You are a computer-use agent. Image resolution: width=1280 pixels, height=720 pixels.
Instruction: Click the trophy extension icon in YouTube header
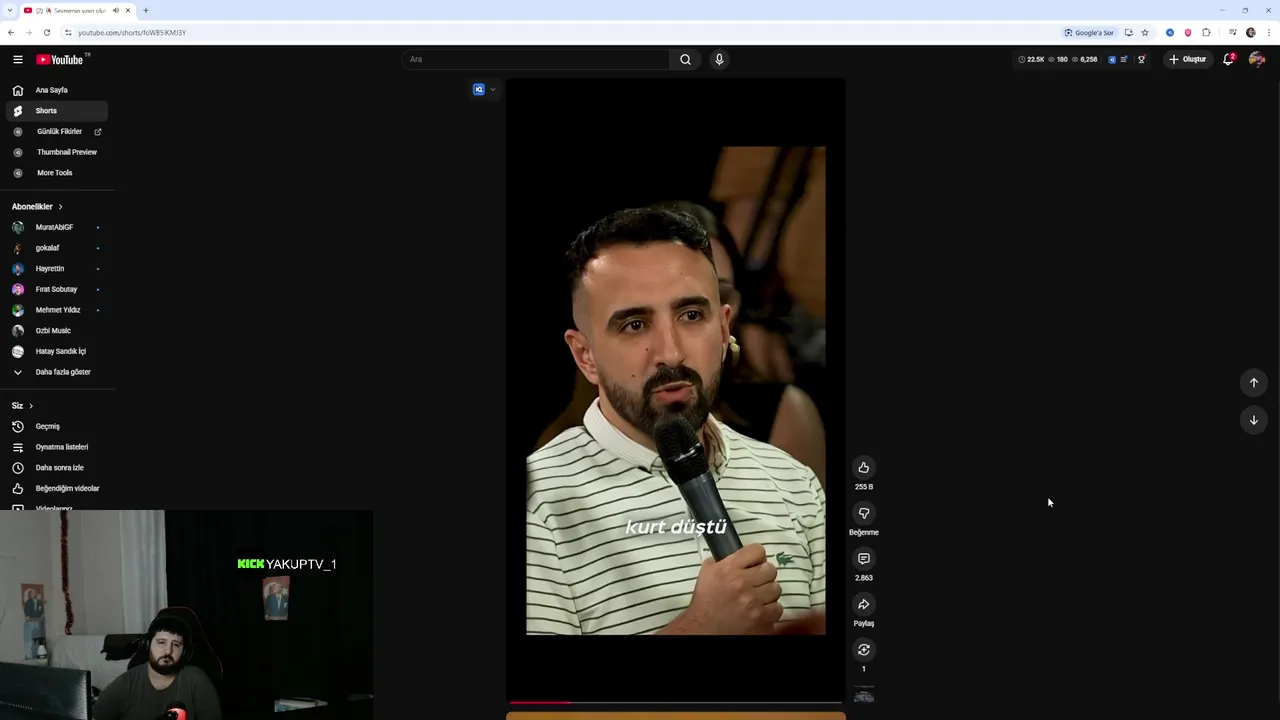[x=1141, y=59]
